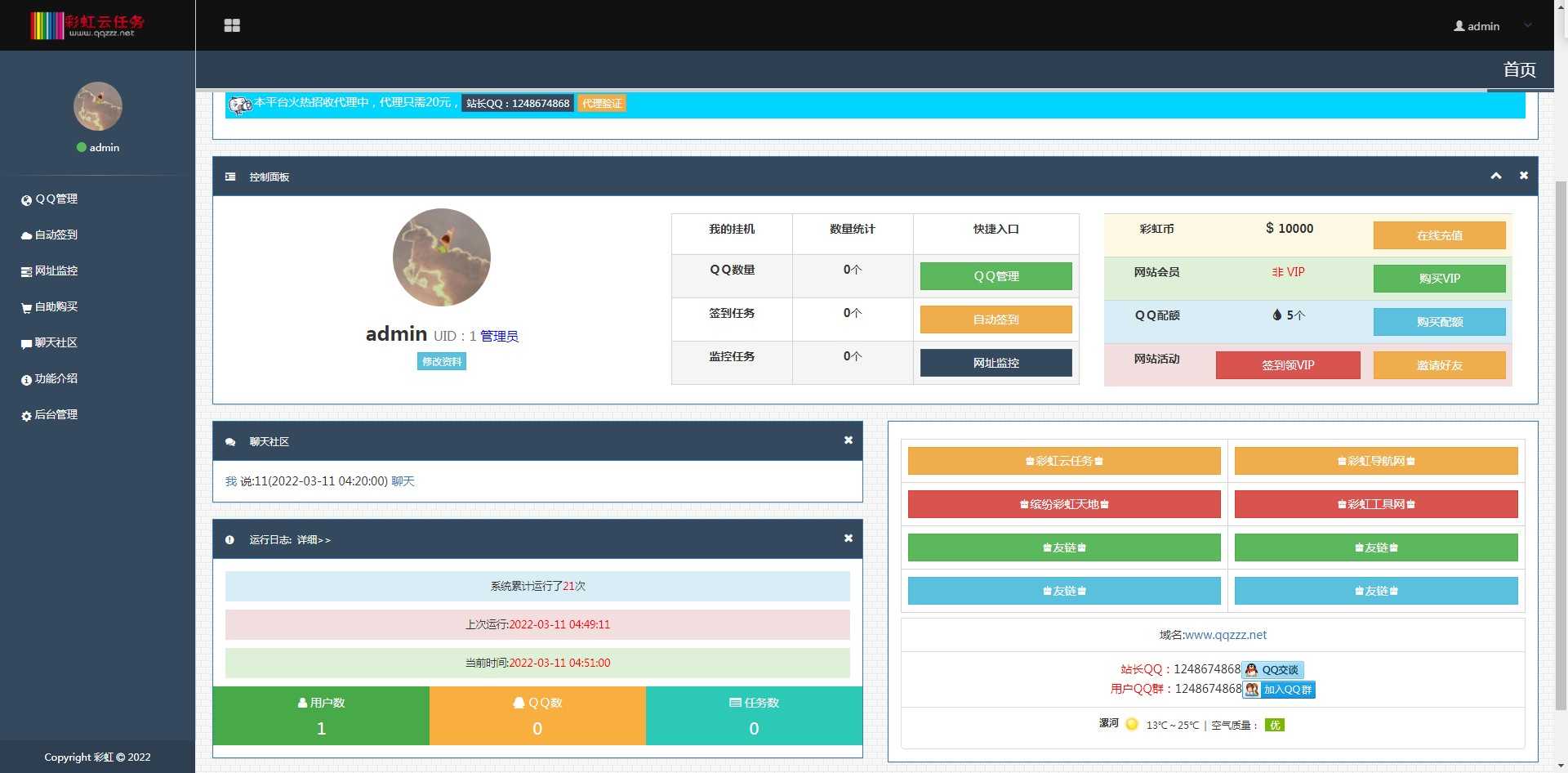
Task: Open 自助购买 in the sidebar
Action: (49, 307)
